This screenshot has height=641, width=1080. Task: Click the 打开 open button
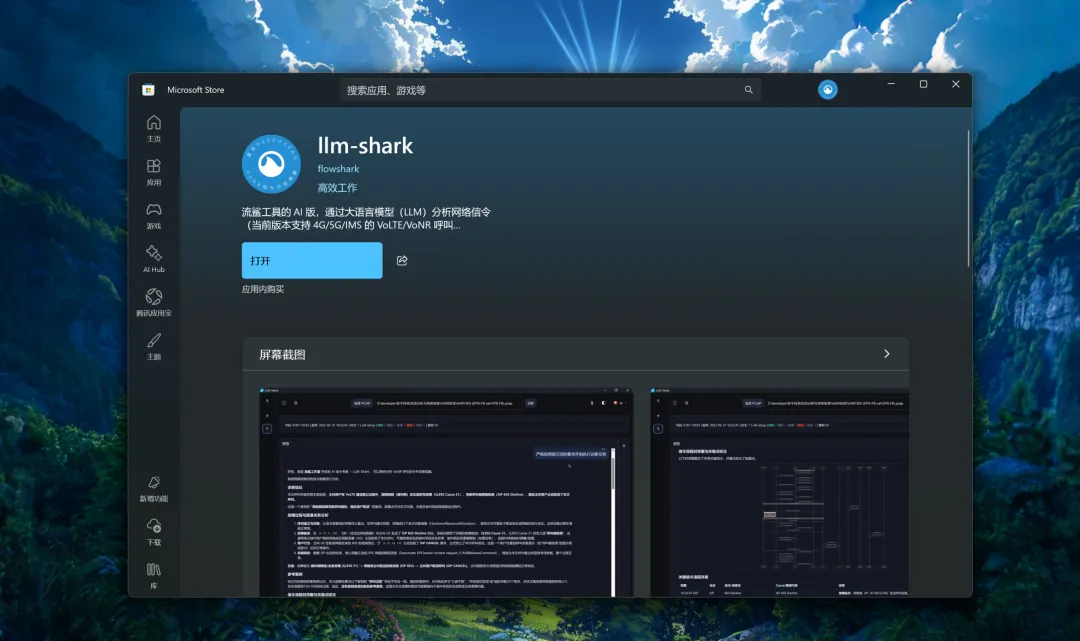312,260
